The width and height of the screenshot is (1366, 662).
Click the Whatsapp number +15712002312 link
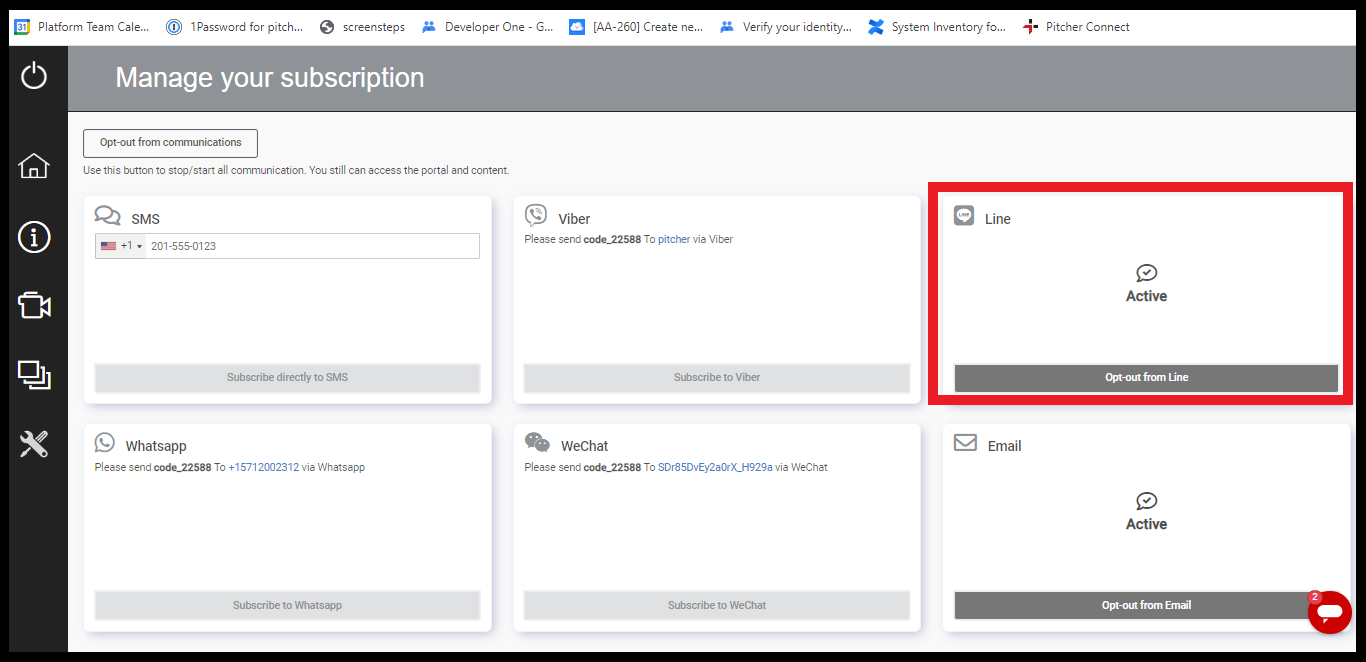coord(263,468)
